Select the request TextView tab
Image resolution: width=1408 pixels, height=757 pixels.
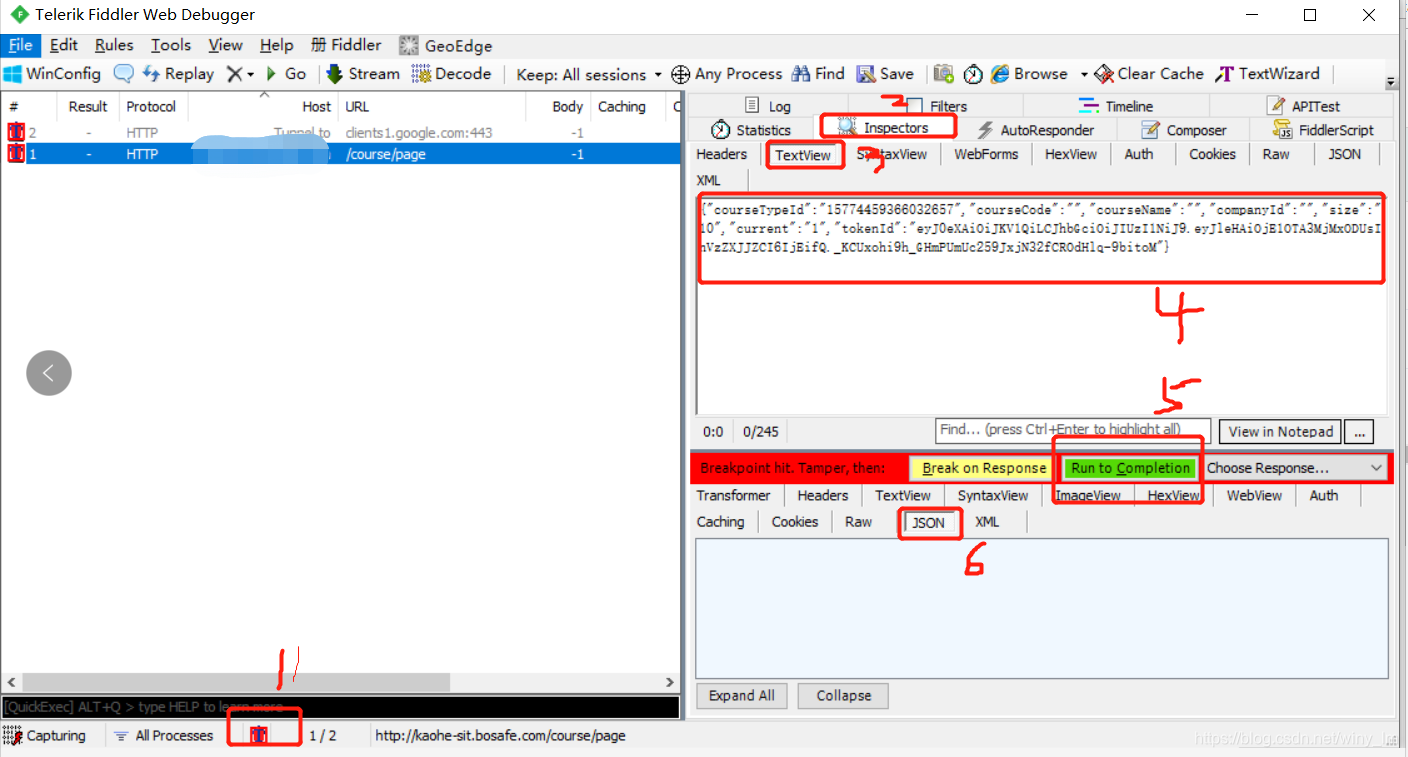click(803, 155)
